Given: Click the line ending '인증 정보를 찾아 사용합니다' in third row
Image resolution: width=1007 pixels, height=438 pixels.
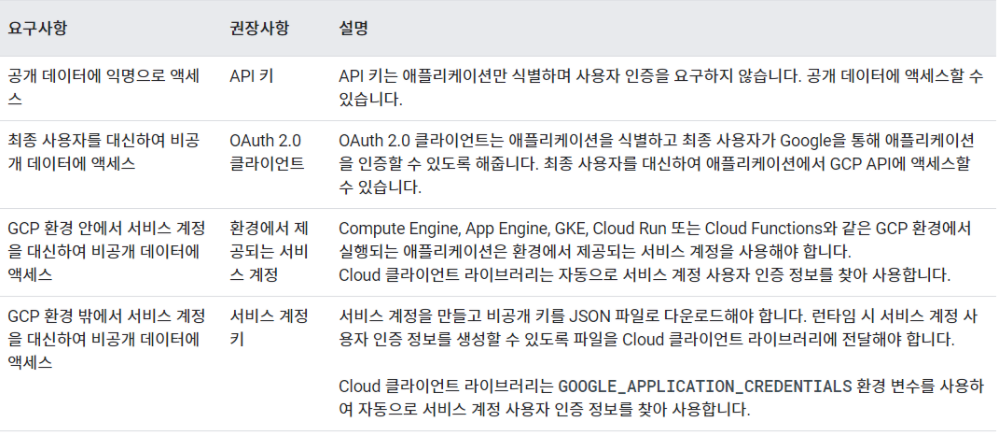Looking at the screenshot, I should click(644, 276).
